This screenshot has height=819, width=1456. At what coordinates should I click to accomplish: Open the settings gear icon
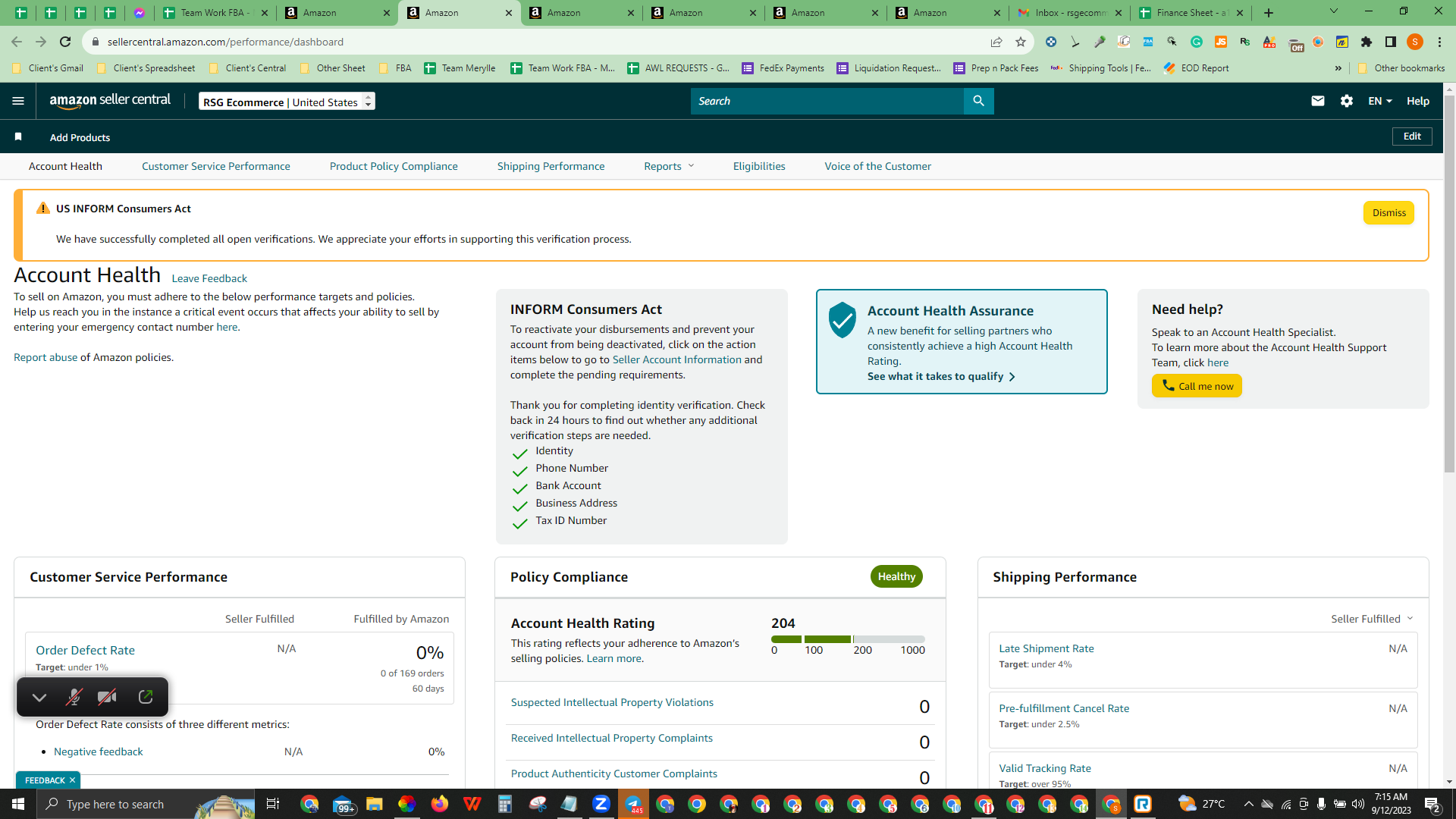(x=1347, y=101)
